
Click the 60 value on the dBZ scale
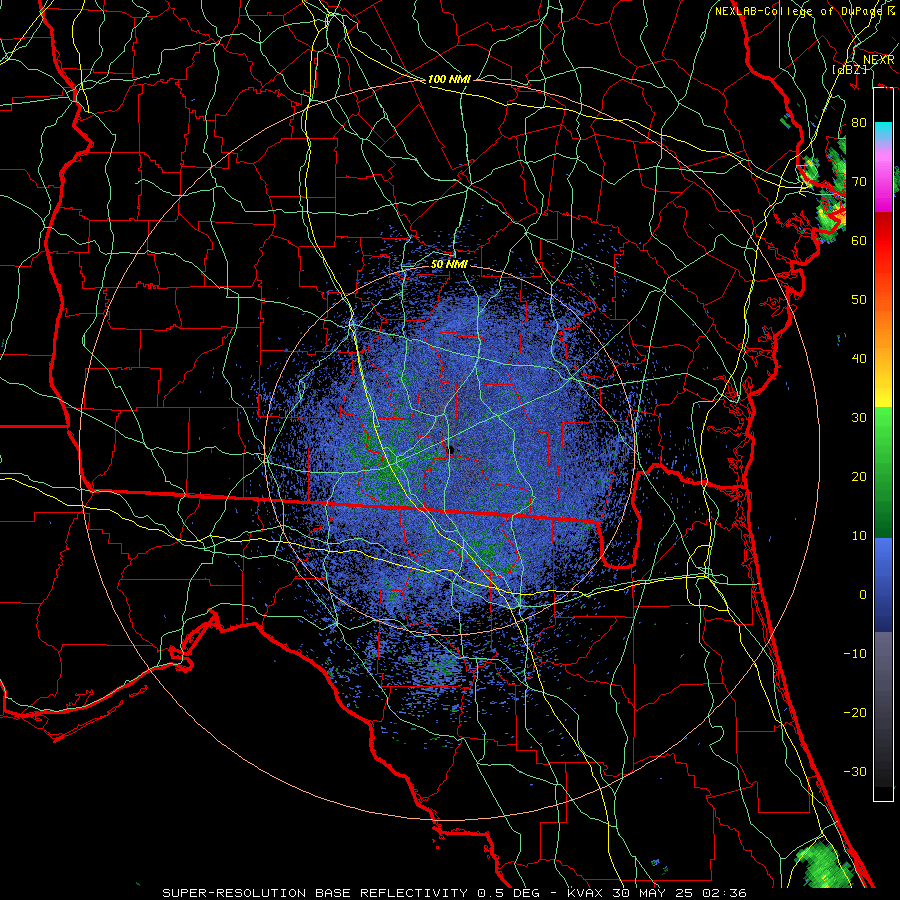click(859, 240)
